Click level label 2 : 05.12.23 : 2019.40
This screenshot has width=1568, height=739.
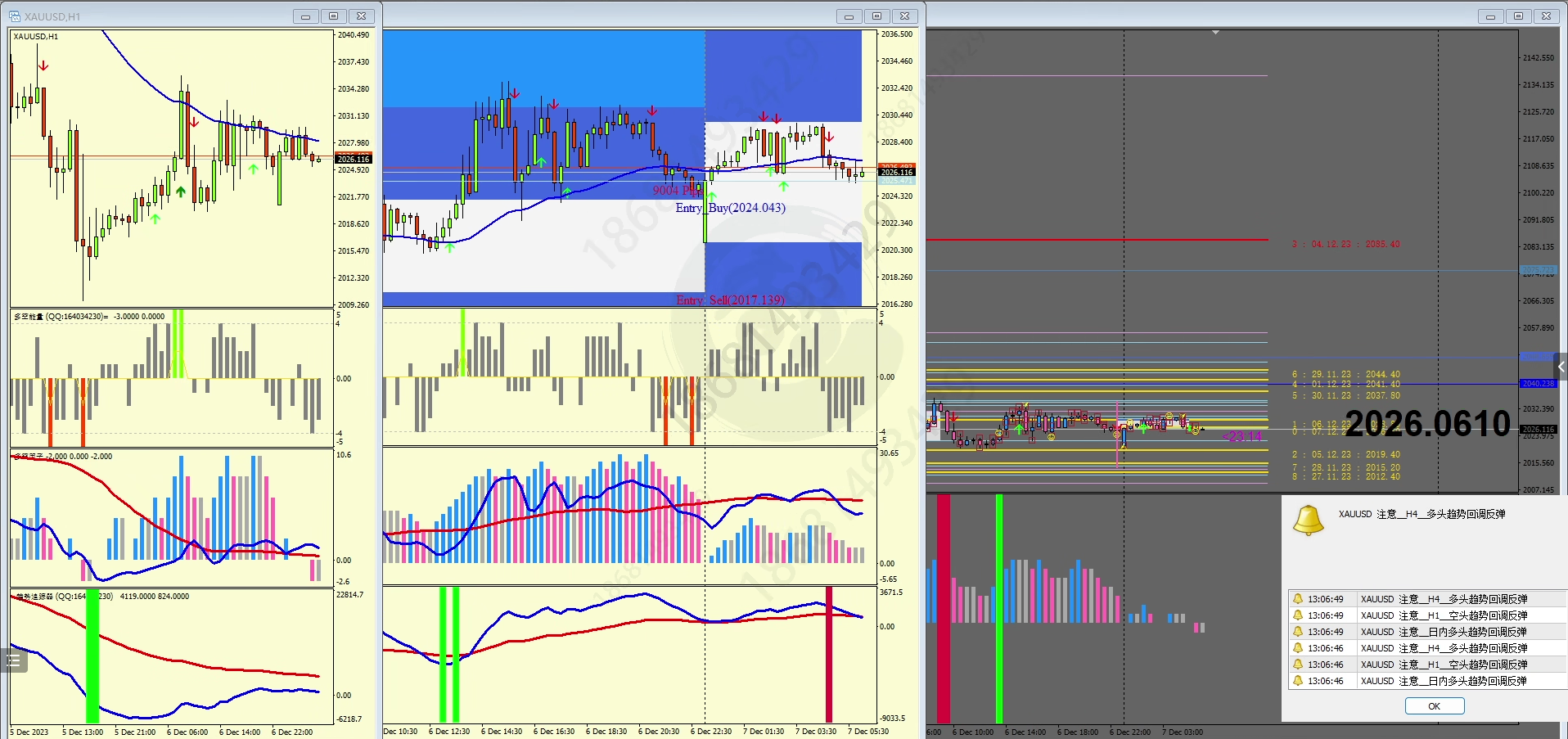tap(1345, 454)
